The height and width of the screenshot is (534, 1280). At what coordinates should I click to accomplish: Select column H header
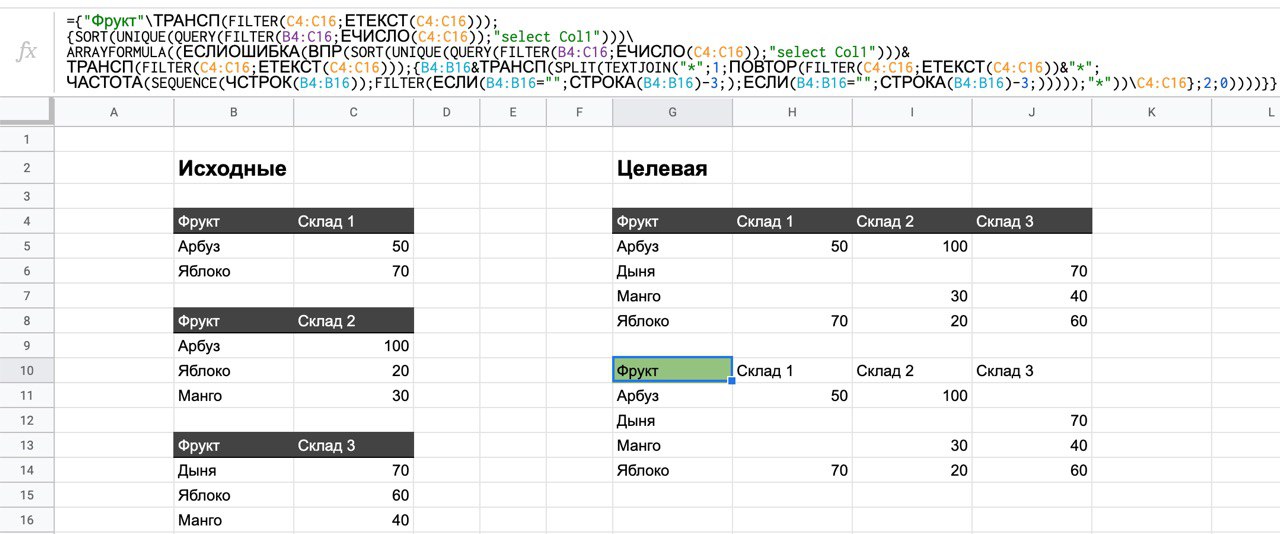(x=792, y=113)
